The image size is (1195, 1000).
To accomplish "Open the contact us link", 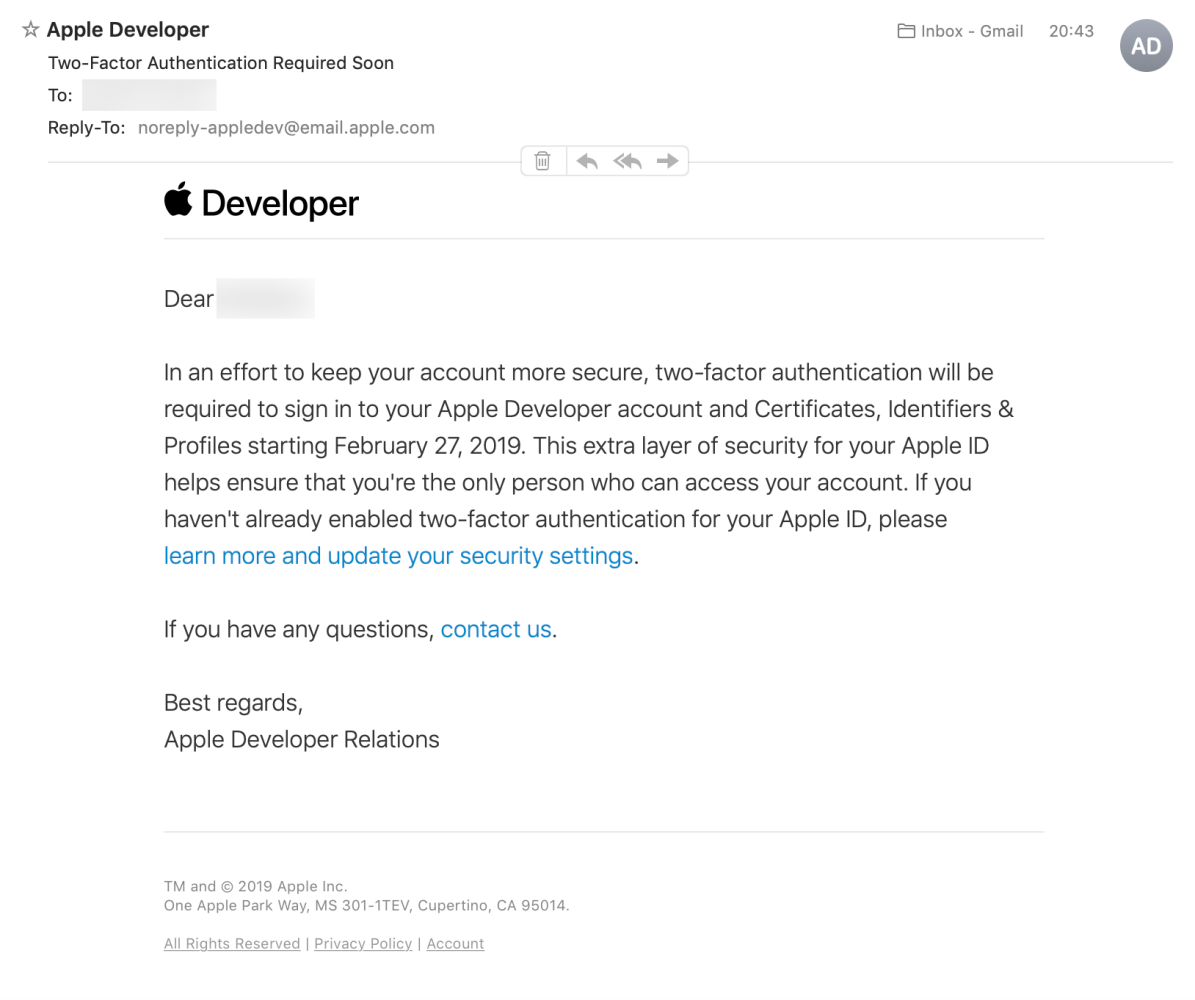I will click(x=496, y=629).
